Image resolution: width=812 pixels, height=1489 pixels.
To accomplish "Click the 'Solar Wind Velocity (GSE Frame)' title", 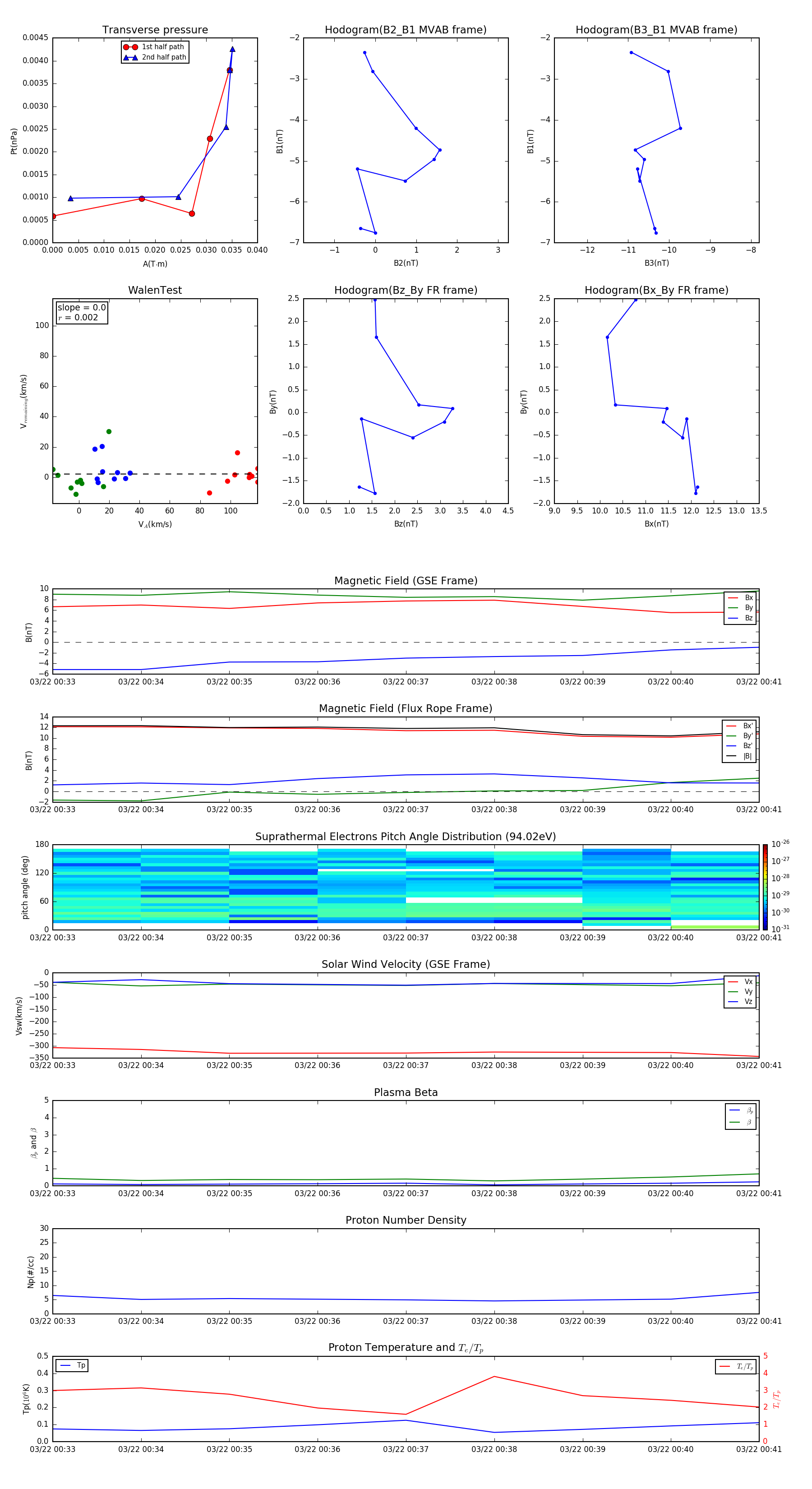I will (406, 965).
